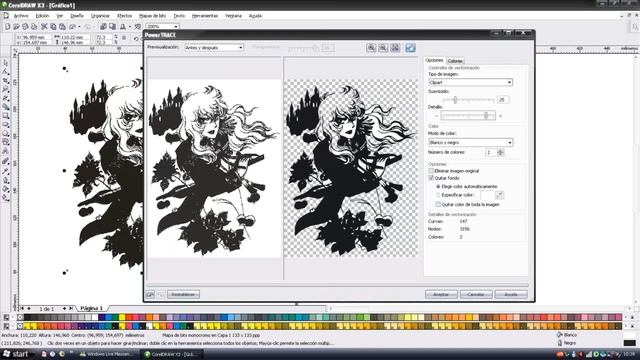Click the PowerTRACE zoom out magnifier
The width and height of the screenshot is (640, 360).
383,48
